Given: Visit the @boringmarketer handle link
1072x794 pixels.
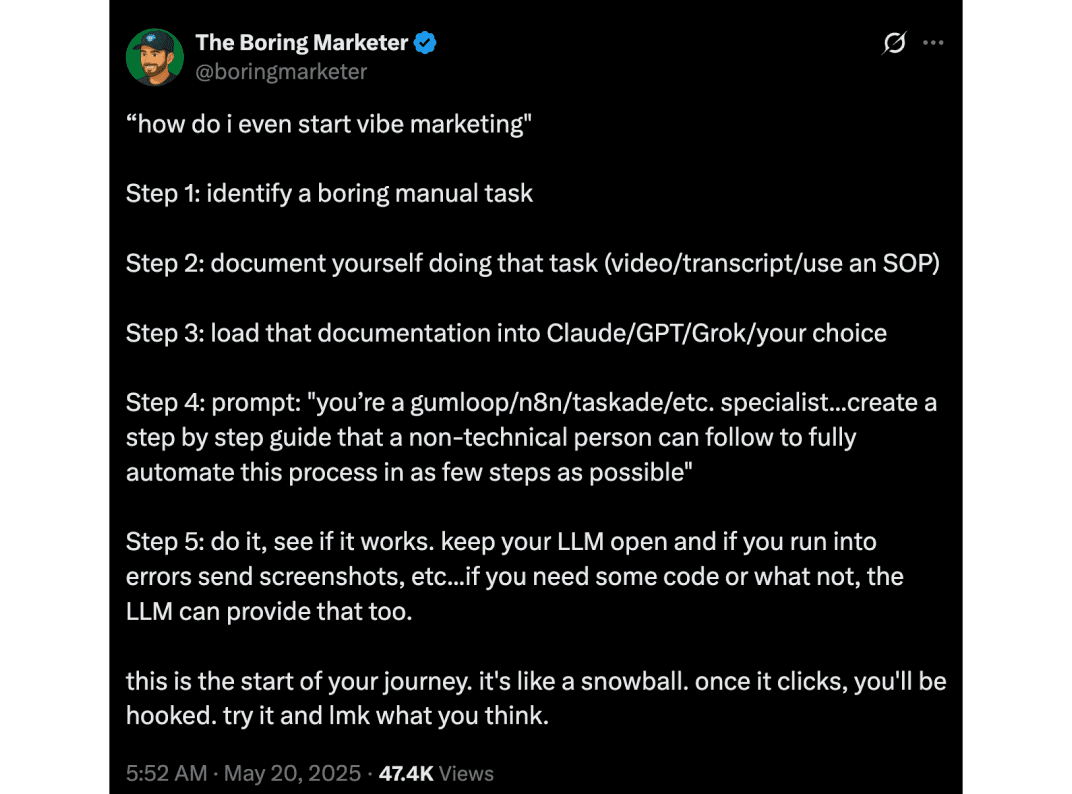Looking at the screenshot, I should click(281, 72).
